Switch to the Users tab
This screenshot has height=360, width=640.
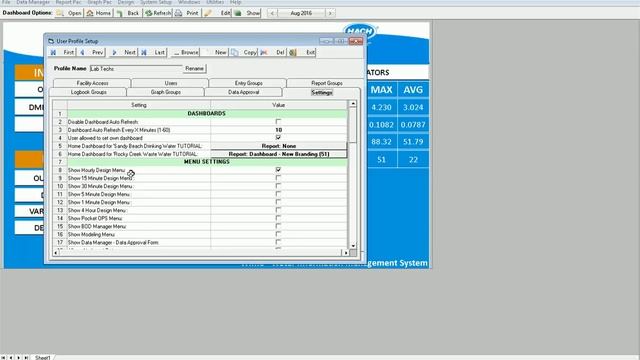(171, 83)
